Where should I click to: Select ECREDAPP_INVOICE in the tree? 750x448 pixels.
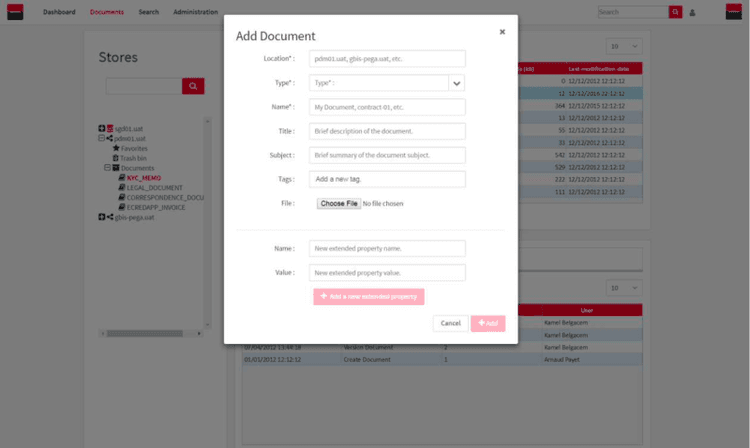pos(156,208)
